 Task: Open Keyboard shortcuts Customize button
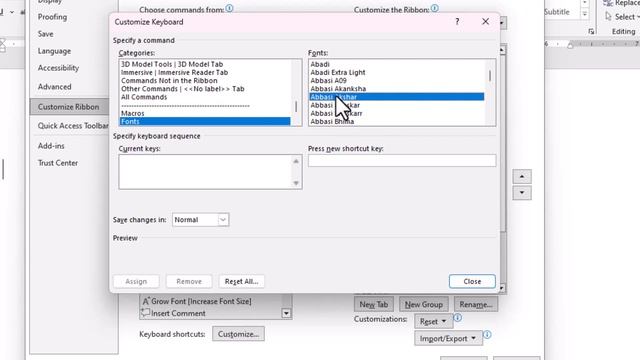238,334
